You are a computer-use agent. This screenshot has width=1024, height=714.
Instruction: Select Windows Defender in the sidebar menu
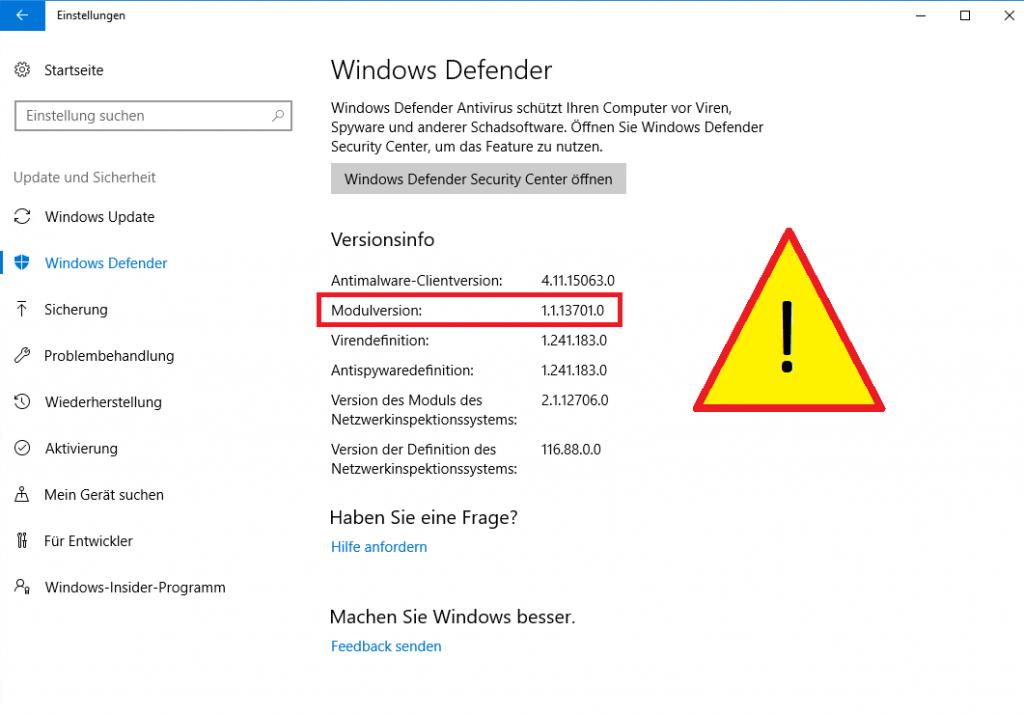click(x=105, y=262)
